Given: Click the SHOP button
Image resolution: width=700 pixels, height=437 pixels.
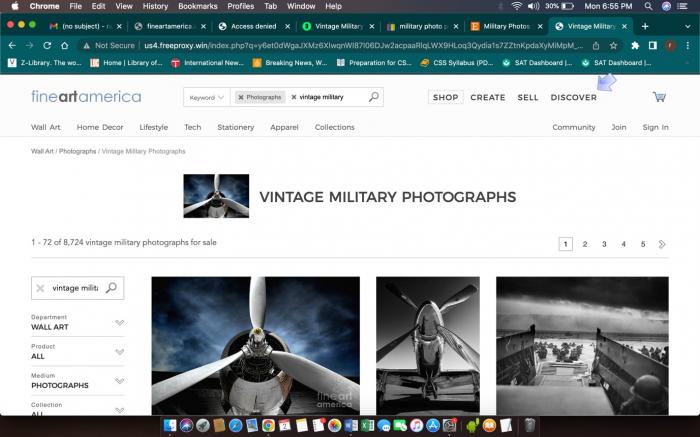Looking at the screenshot, I should point(446,97).
